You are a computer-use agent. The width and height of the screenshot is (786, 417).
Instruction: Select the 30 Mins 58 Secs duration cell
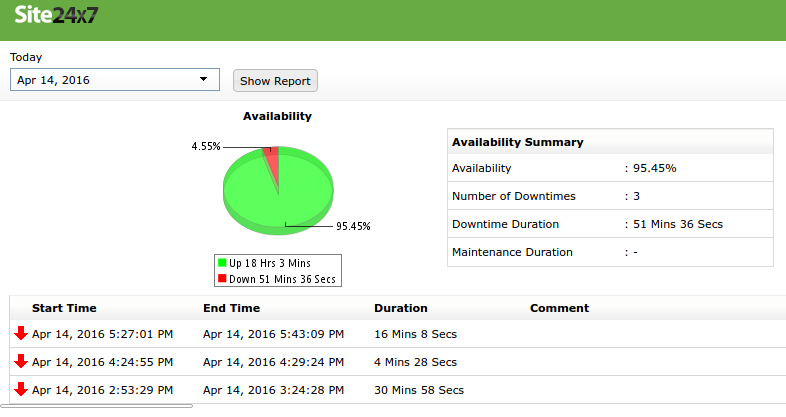pos(418,390)
